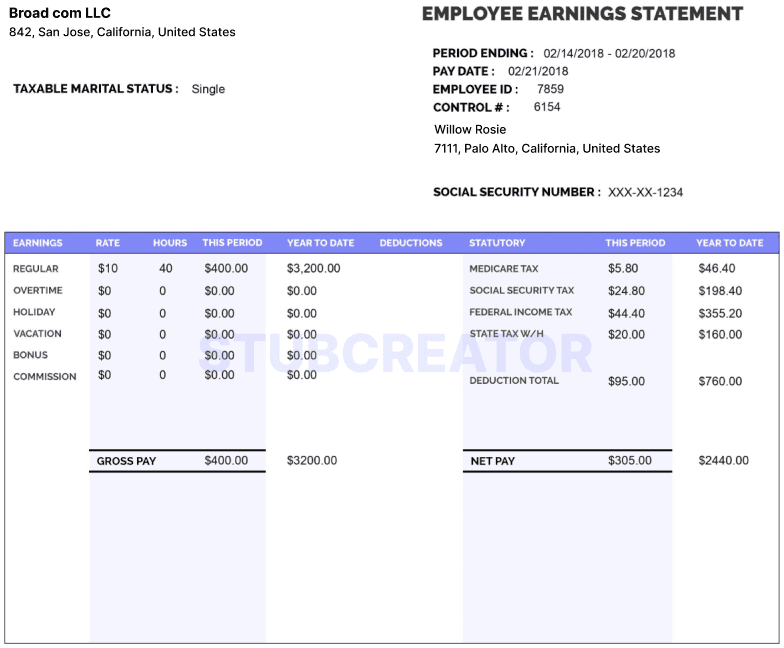Click the employee's Palo Alto address
Image resolution: width=784 pixels, height=648 pixels.
[x=547, y=148]
